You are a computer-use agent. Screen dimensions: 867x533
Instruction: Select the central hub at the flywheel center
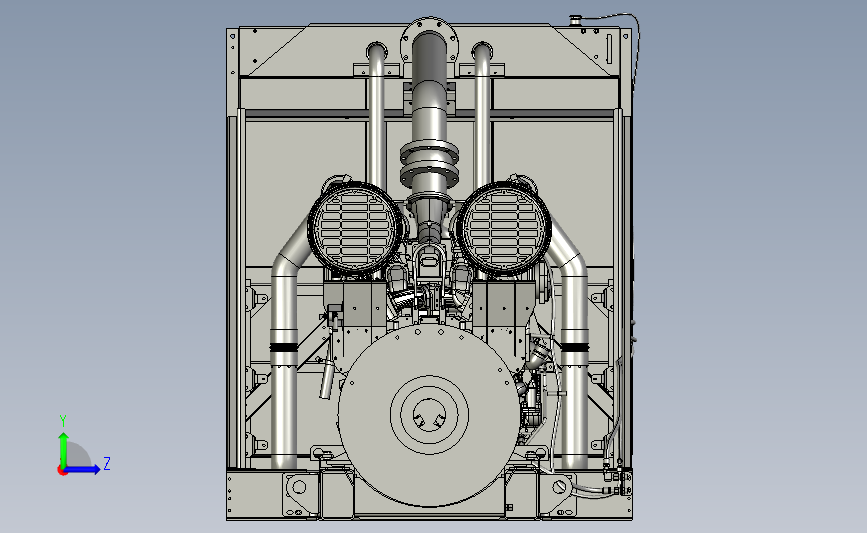pos(429,414)
